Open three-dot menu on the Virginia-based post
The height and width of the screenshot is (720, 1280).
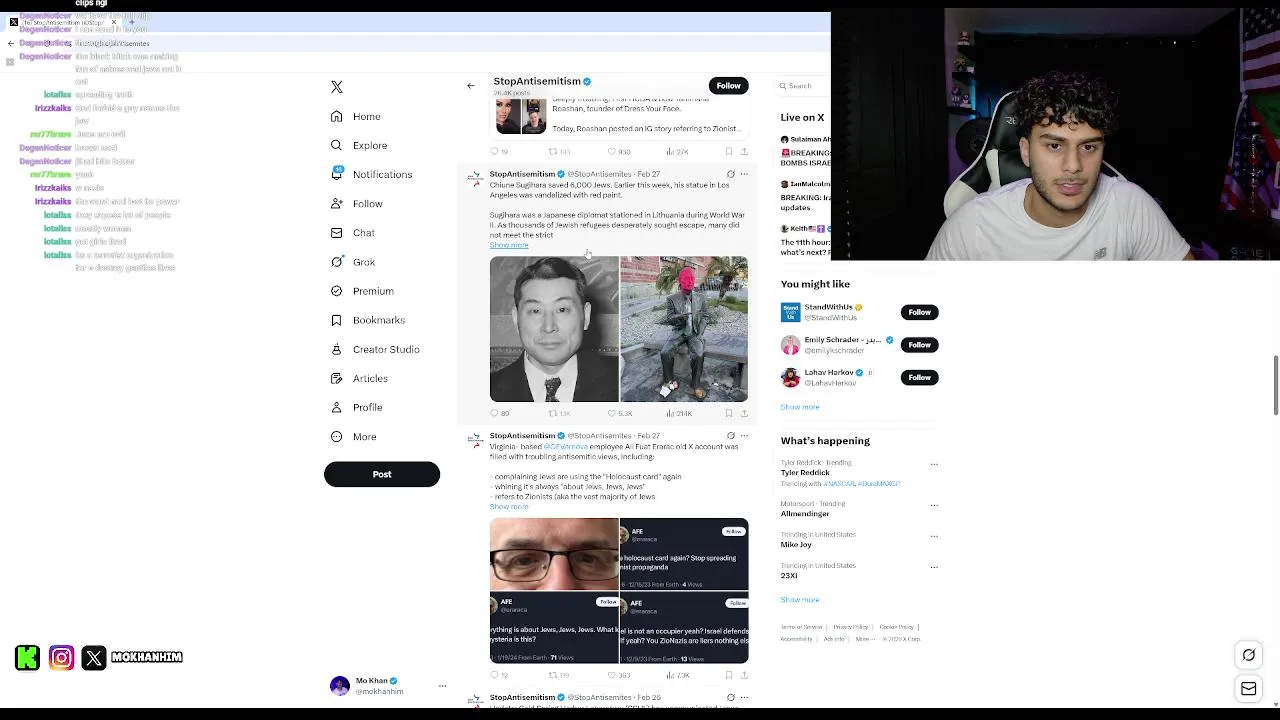[x=744, y=436]
